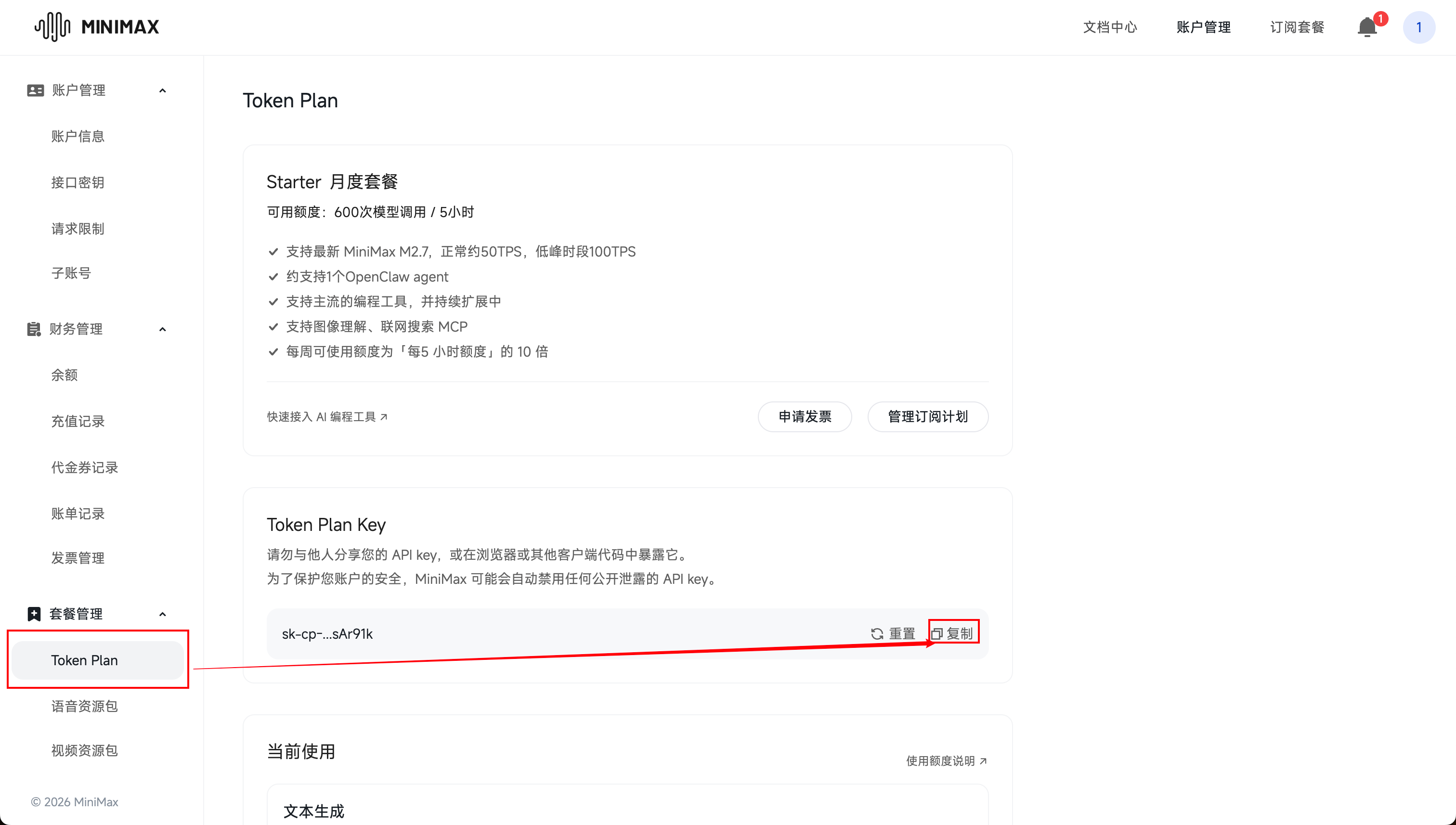Go to 代金券记录 in sidebar
1456x825 pixels.
click(84, 467)
